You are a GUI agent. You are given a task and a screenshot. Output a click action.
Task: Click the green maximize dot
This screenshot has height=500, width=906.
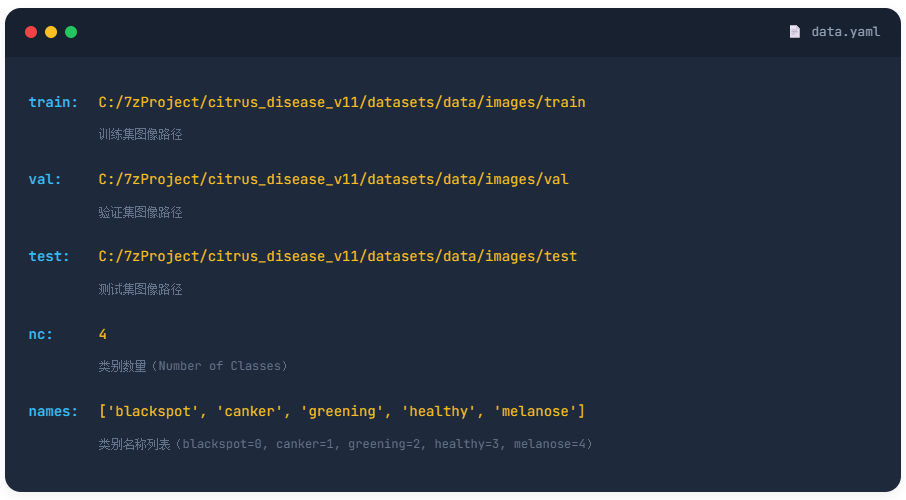pyautogui.click(x=71, y=32)
